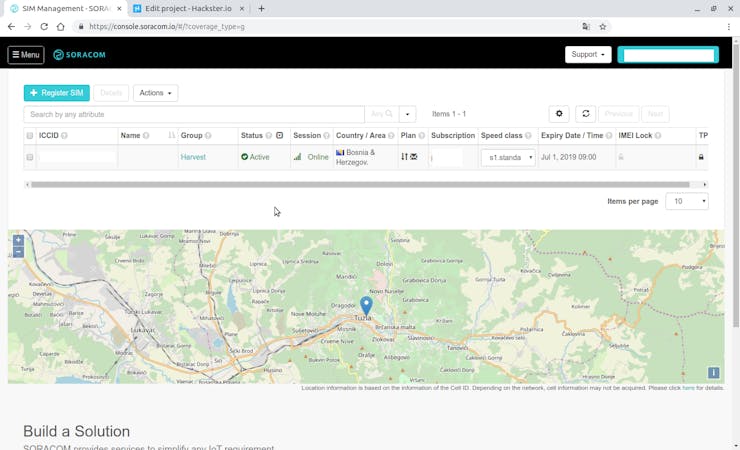Click the address bar URL
Screen dimensions: 740x450
pyautogui.click(x=167, y=26)
